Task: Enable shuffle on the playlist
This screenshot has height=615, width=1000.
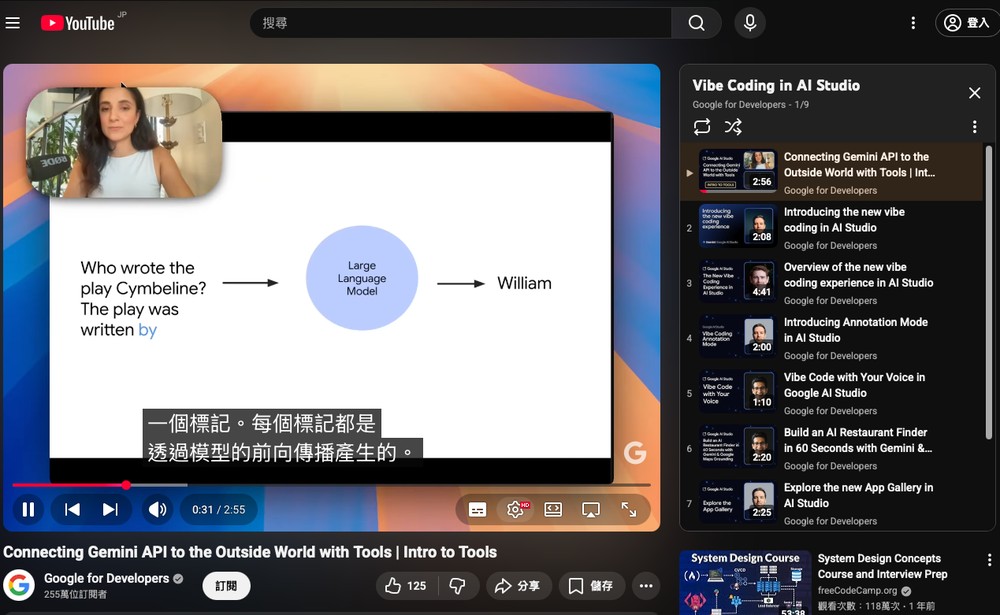Action: tap(733, 127)
